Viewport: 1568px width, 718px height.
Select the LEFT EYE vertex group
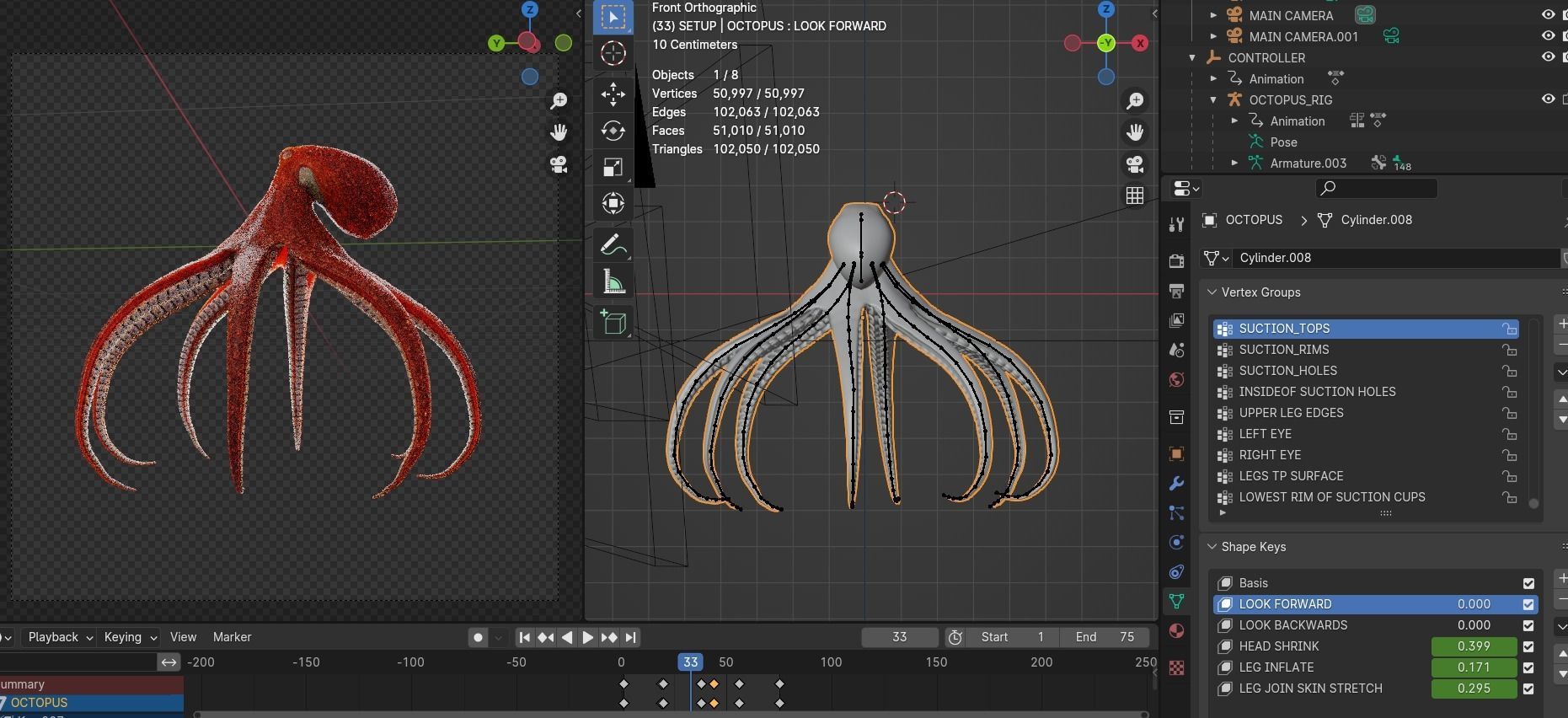[1365, 434]
